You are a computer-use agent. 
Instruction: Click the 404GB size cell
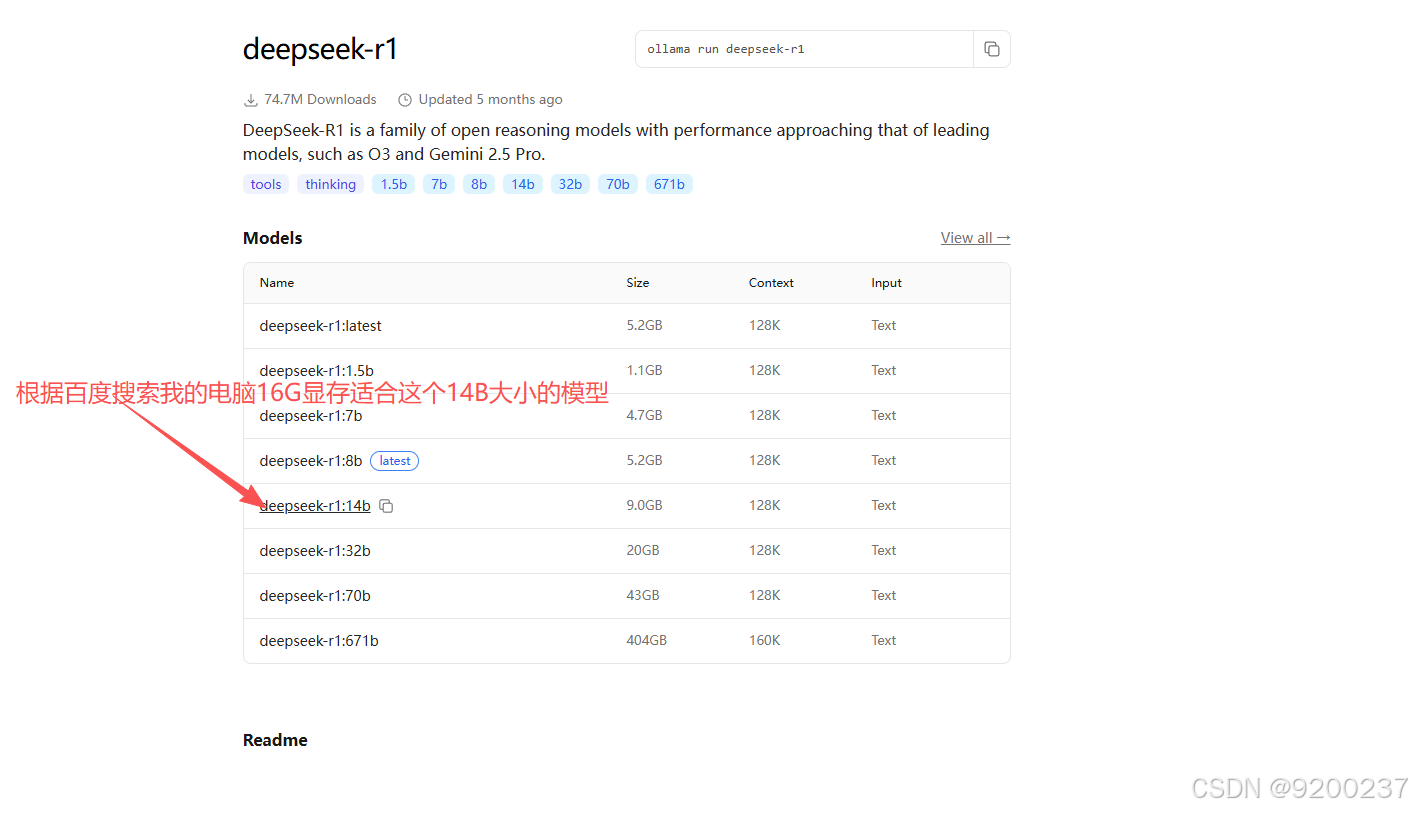point(646,641)
